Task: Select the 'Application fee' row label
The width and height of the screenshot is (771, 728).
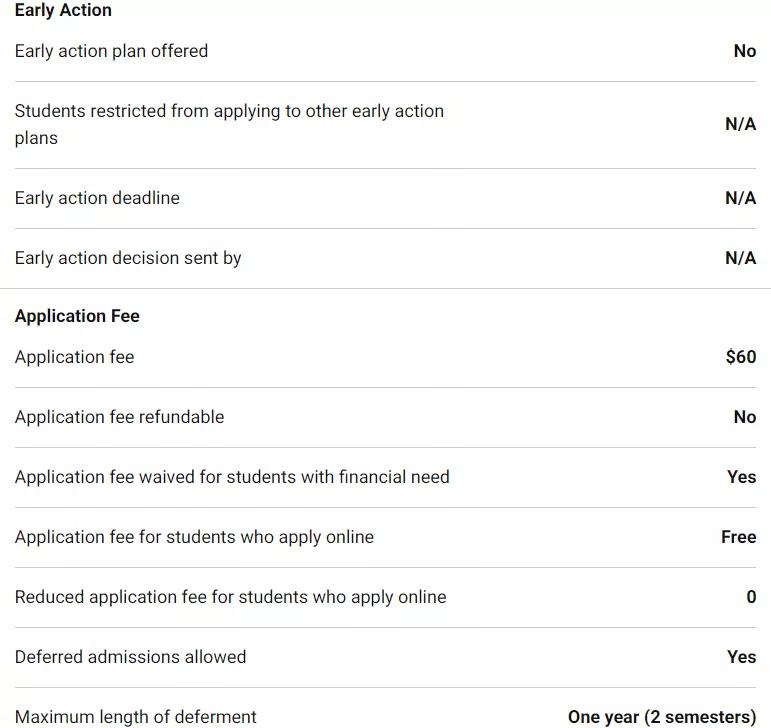Action: (74, 357)
